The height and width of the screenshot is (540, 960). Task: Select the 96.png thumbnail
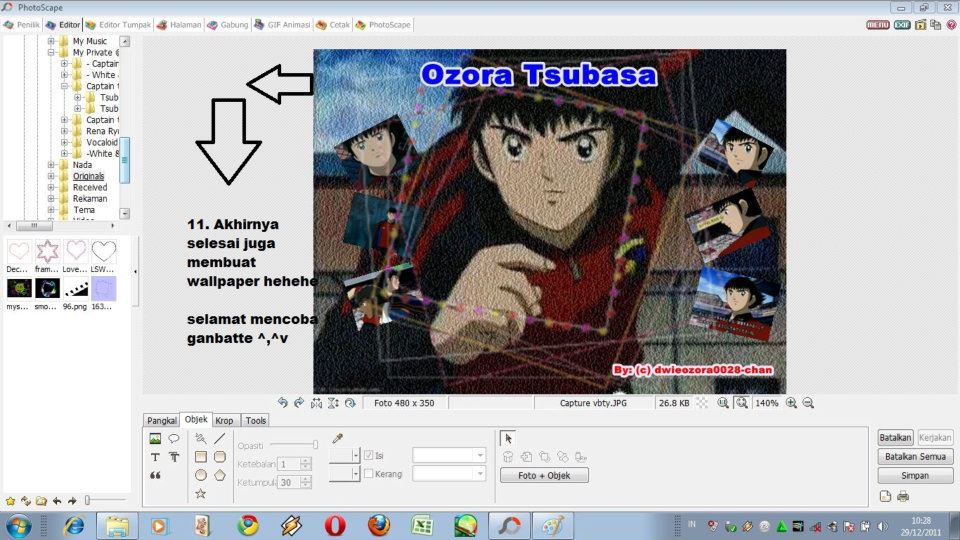pos(75,288)
